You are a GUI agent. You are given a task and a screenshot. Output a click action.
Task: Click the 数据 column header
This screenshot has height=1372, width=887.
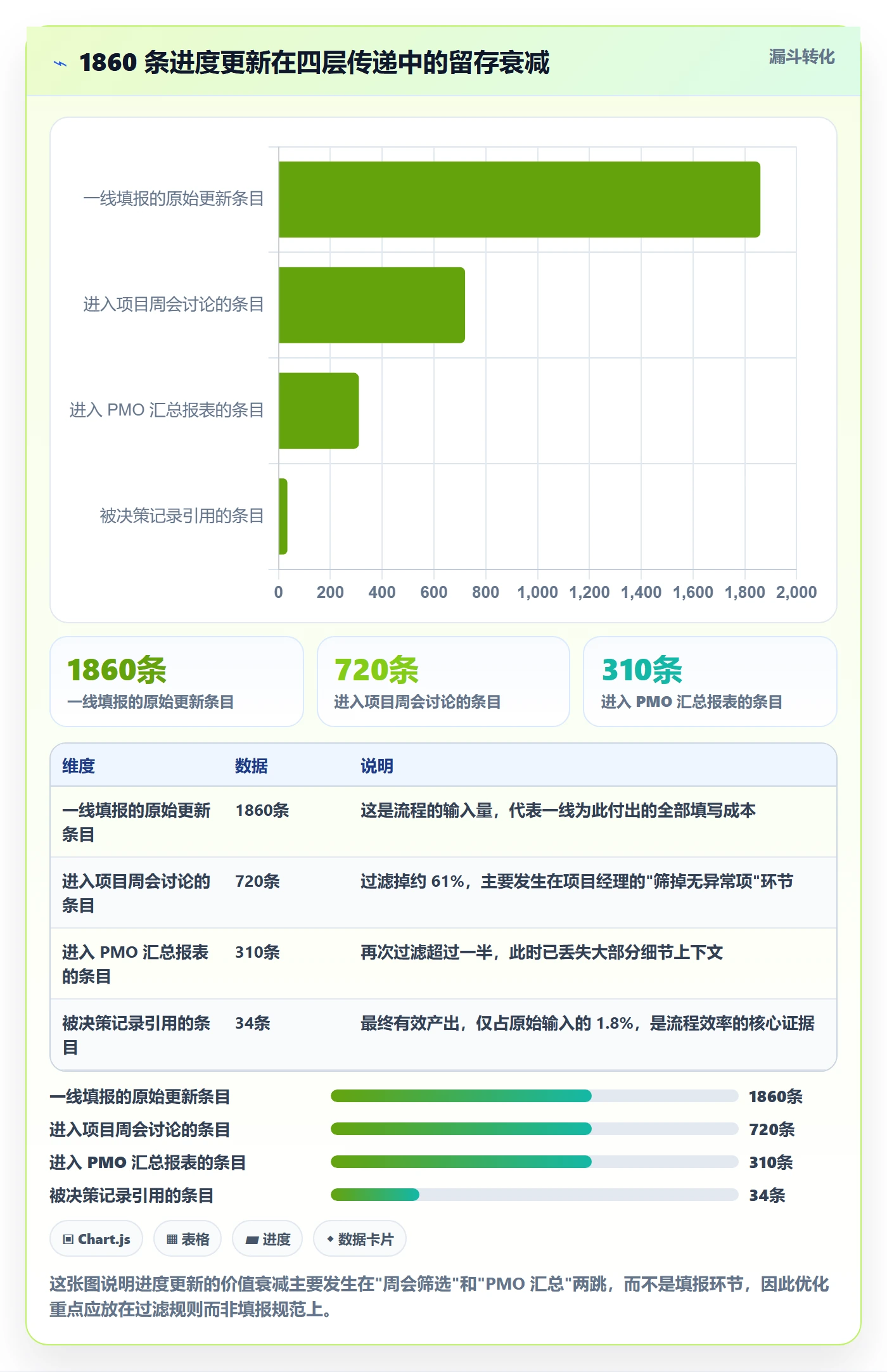click(x=252, y=766)
